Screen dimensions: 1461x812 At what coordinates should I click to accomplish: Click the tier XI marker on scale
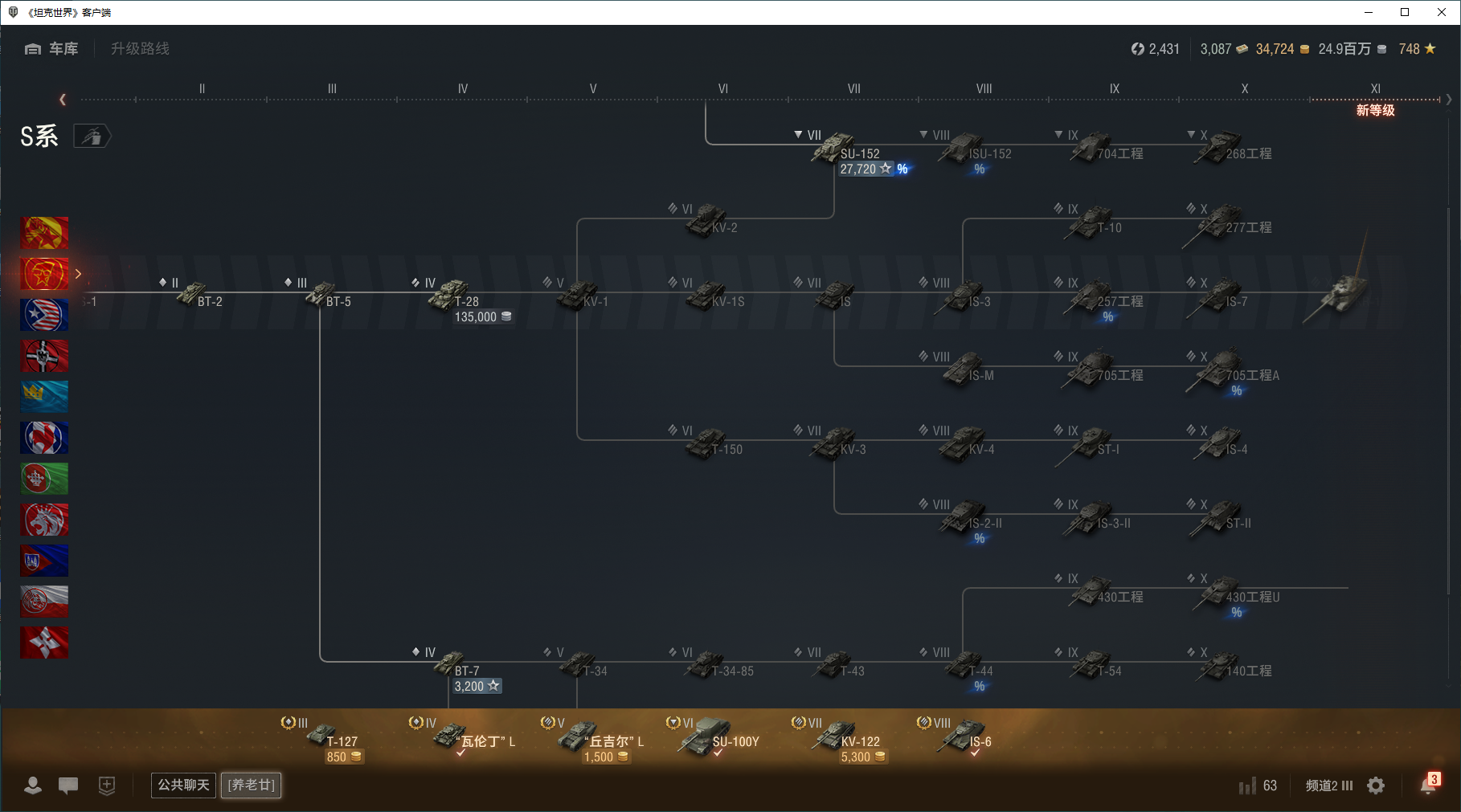1375,88
